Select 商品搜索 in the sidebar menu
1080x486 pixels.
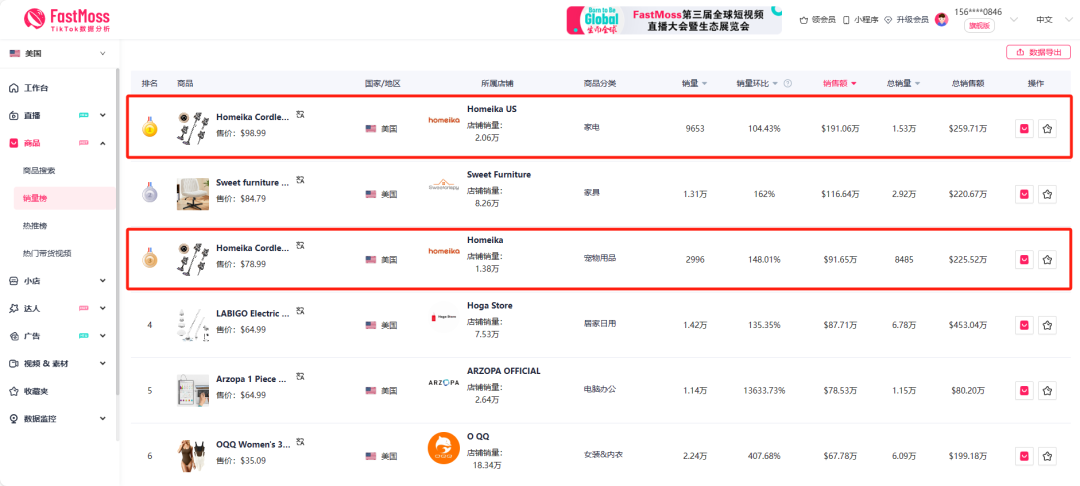(40, 171)
